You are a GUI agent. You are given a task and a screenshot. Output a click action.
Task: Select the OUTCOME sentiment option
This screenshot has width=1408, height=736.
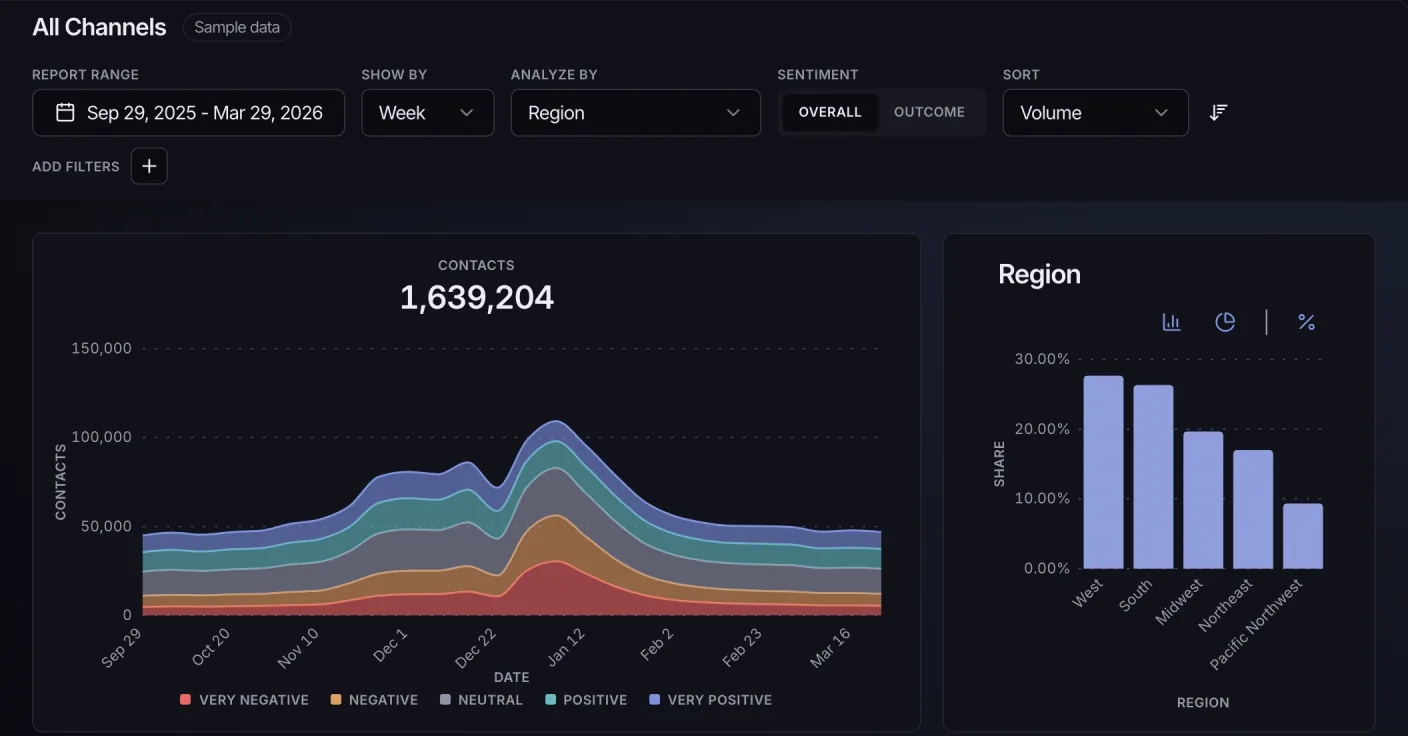(x=929, y=112)
